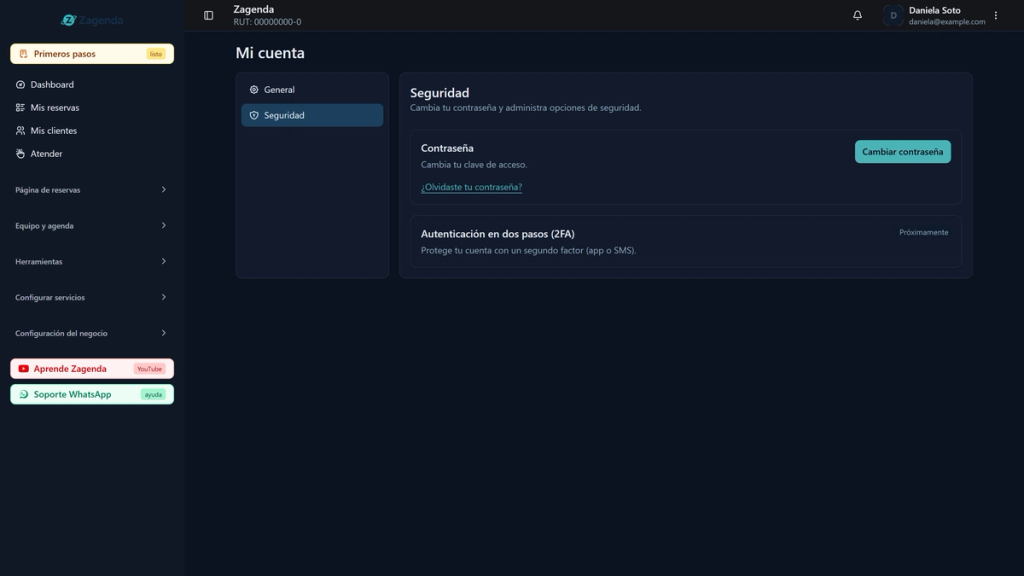Click the YouTube icon on Aprende Zagenda
Viewport: 1024px width, 576px height.
[24, 368]
